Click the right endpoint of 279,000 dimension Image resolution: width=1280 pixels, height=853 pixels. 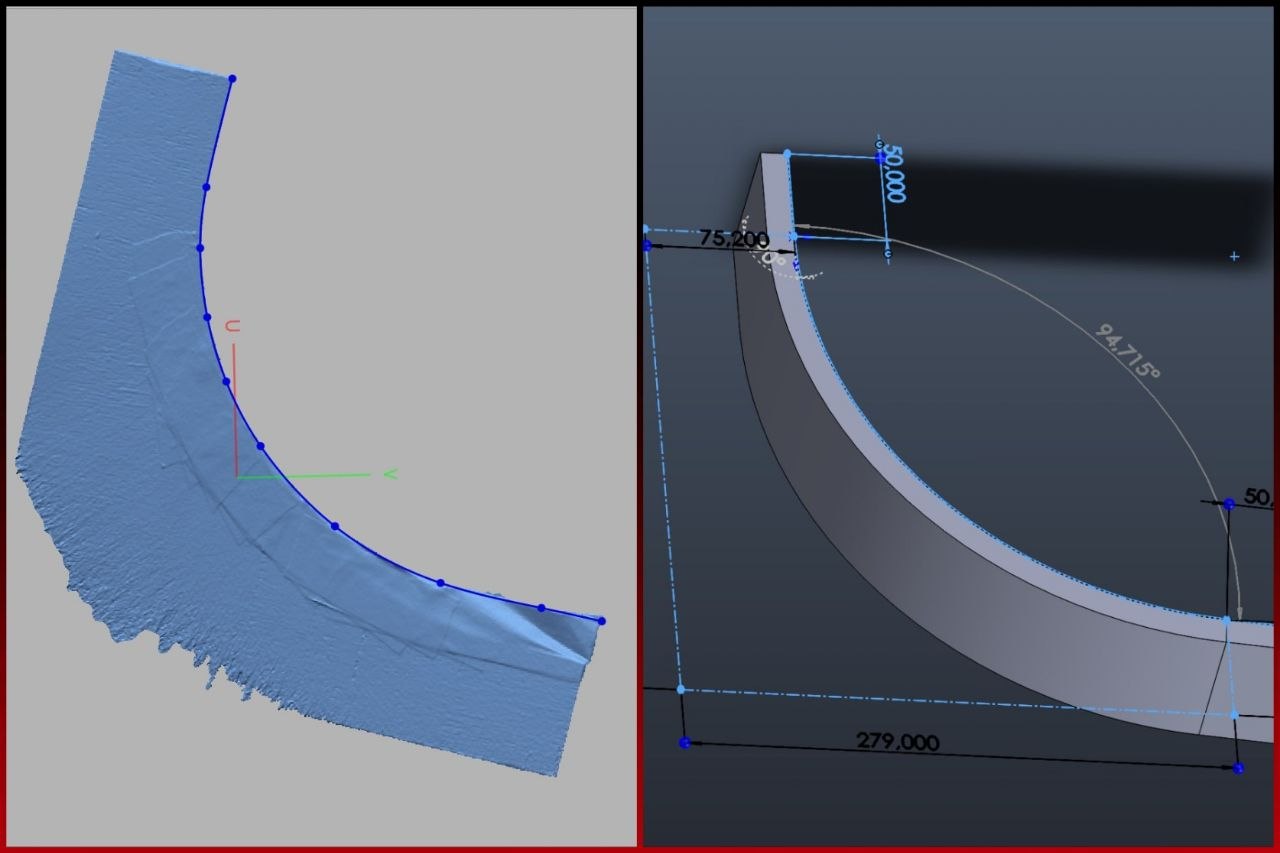click(1239, 768)
